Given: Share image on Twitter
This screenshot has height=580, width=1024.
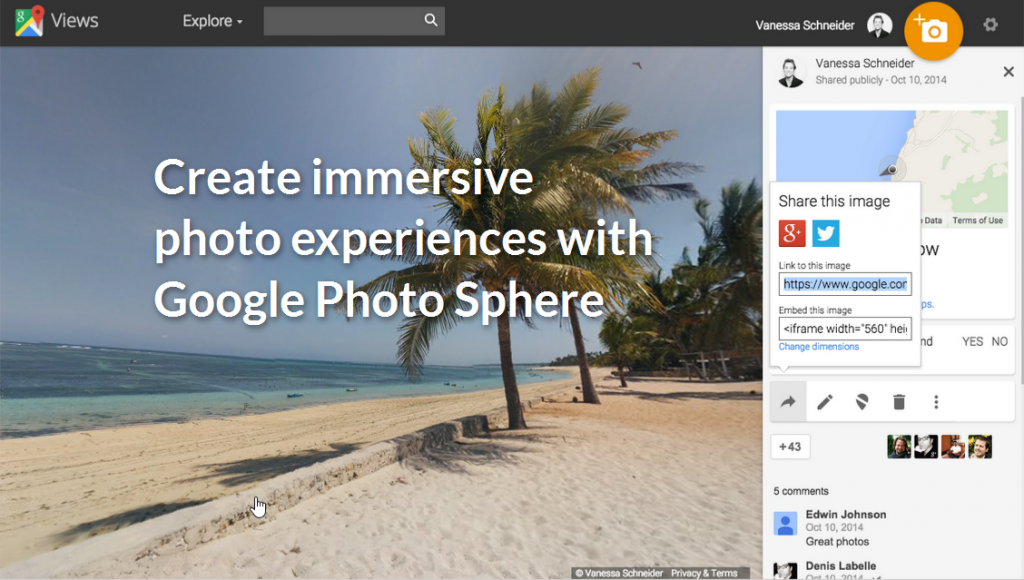Looking at the screenshot, I should click(x=825, y=233).
